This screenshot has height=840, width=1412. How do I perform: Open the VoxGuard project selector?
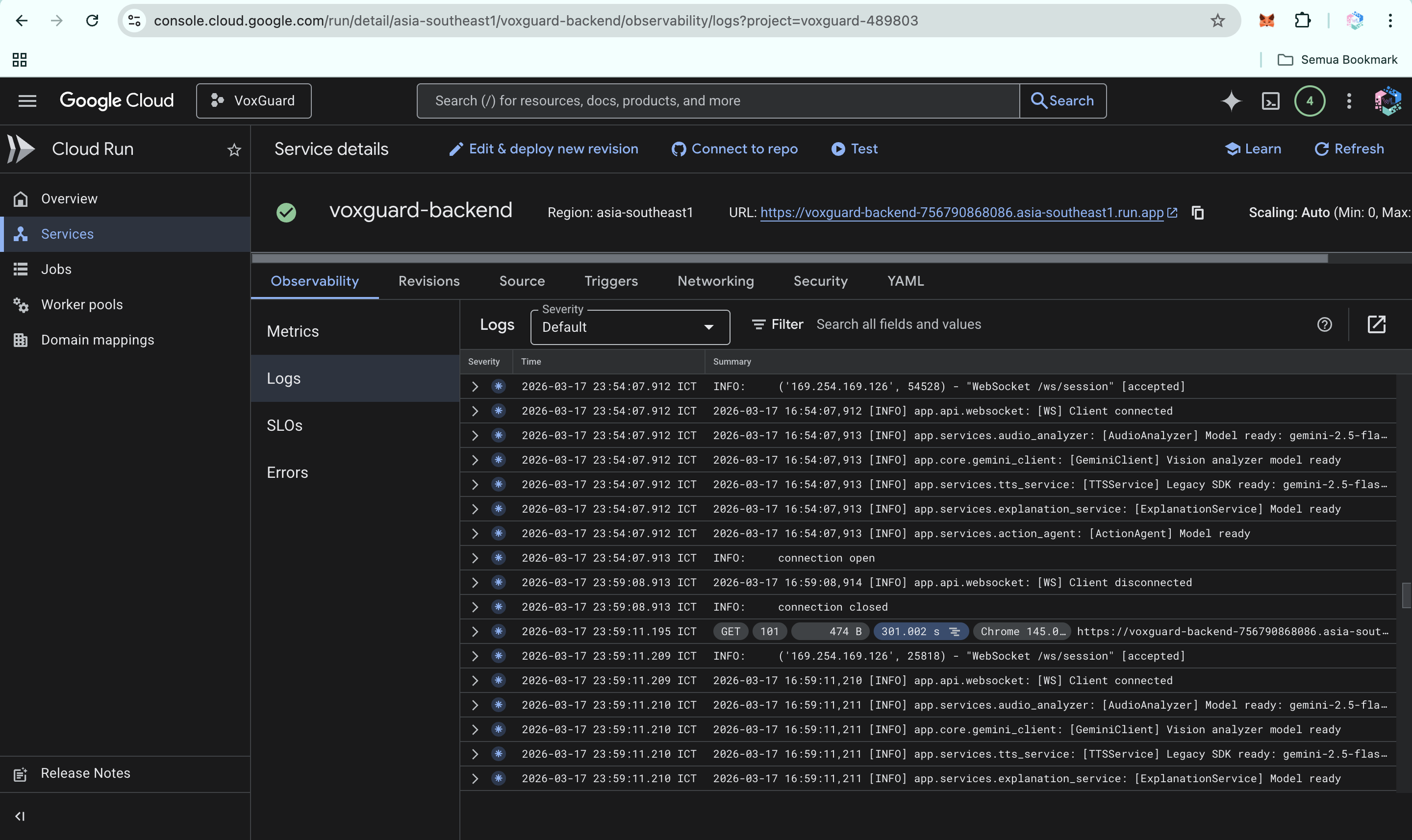tap(253, 101)
